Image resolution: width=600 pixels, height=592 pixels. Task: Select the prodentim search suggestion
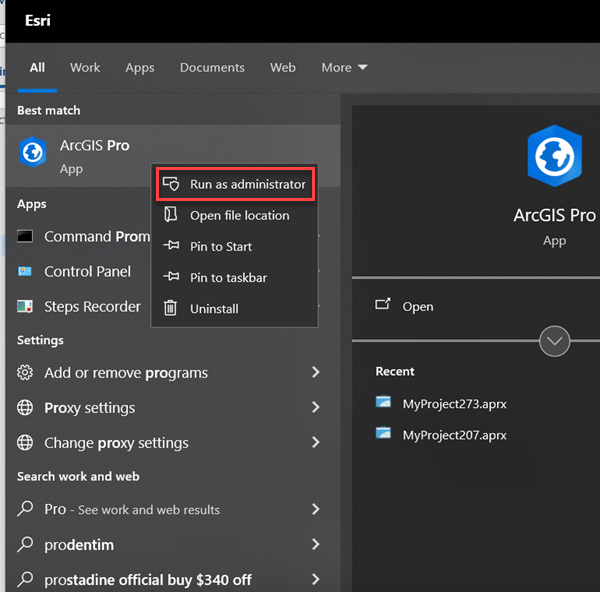(x=173, y=544)
